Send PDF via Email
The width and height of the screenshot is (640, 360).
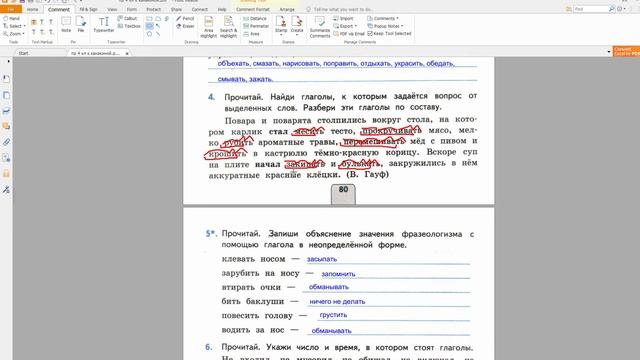click(x=349, y=34)
